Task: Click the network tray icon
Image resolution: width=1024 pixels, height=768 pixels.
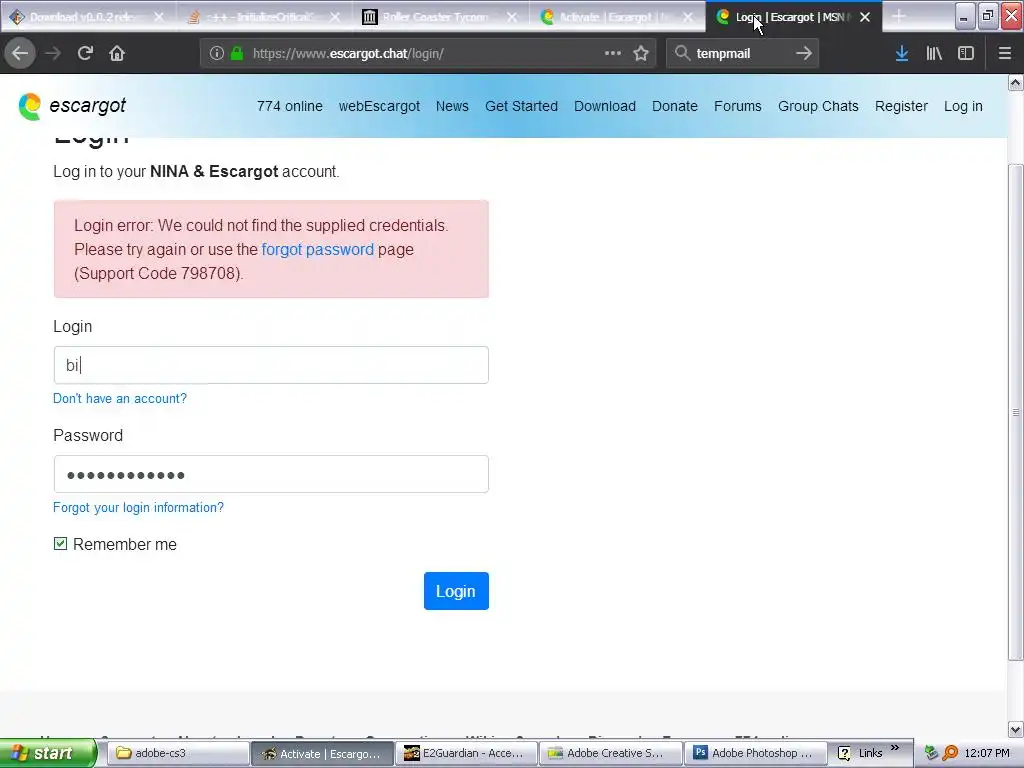Action: [x=932, y=753]
